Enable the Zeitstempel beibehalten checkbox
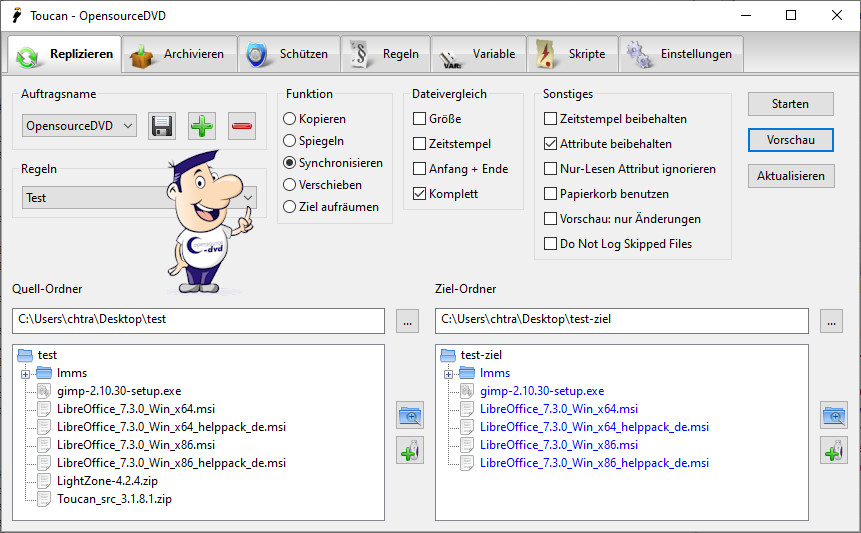This screenshot has width=861, height=533. tap(551, 119)
